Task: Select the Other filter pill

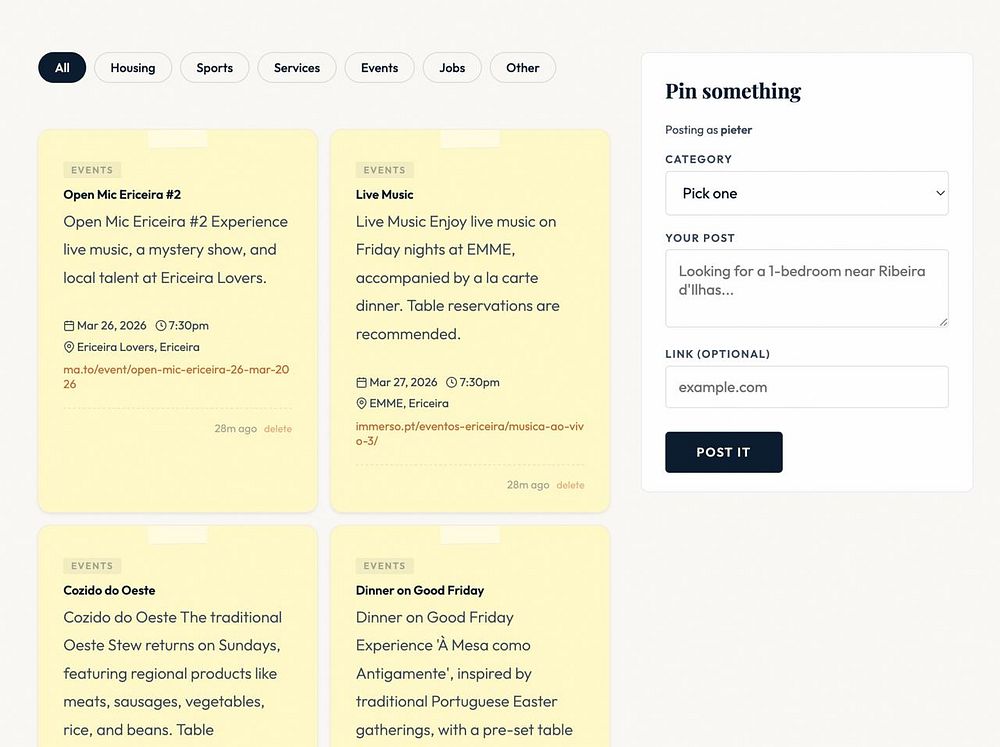Action: click(523, 68)
